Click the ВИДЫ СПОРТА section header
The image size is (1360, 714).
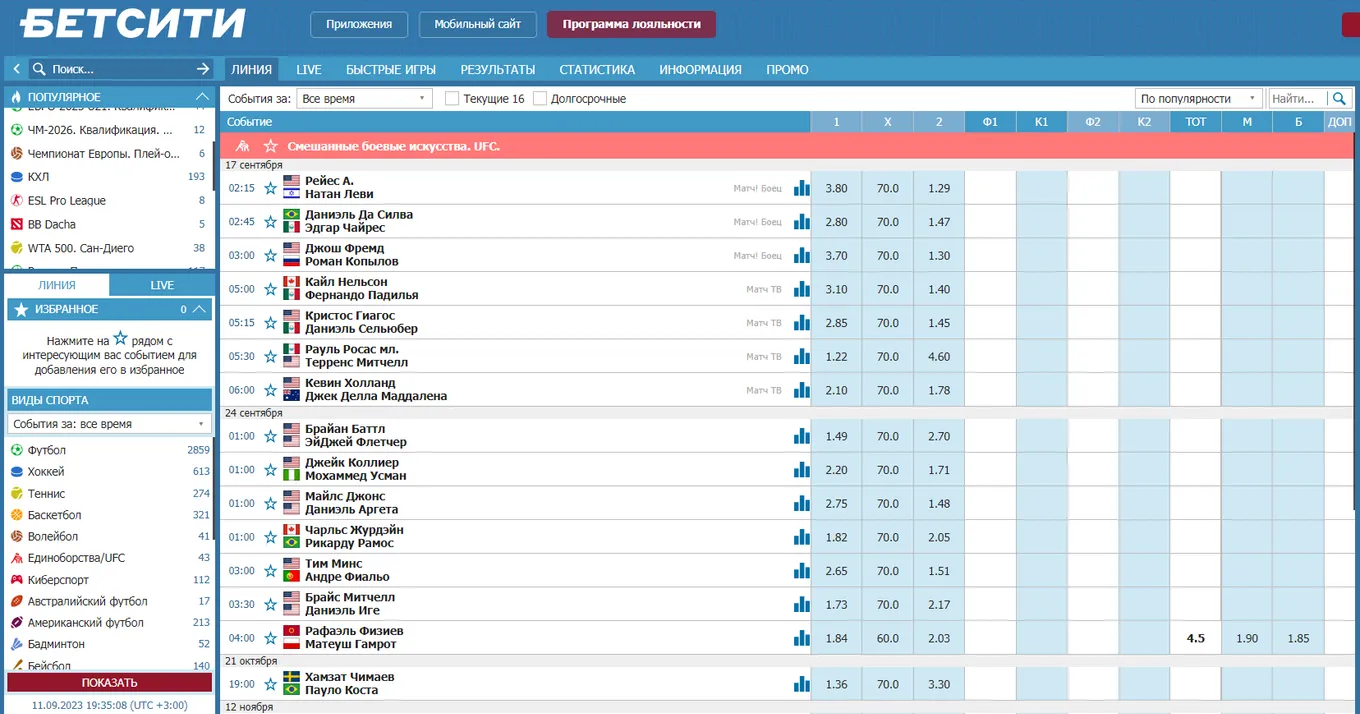click(109, 400)
